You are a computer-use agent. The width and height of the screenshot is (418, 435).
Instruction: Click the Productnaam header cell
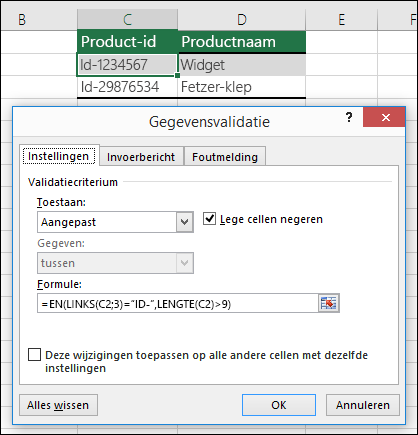point(242,42)
